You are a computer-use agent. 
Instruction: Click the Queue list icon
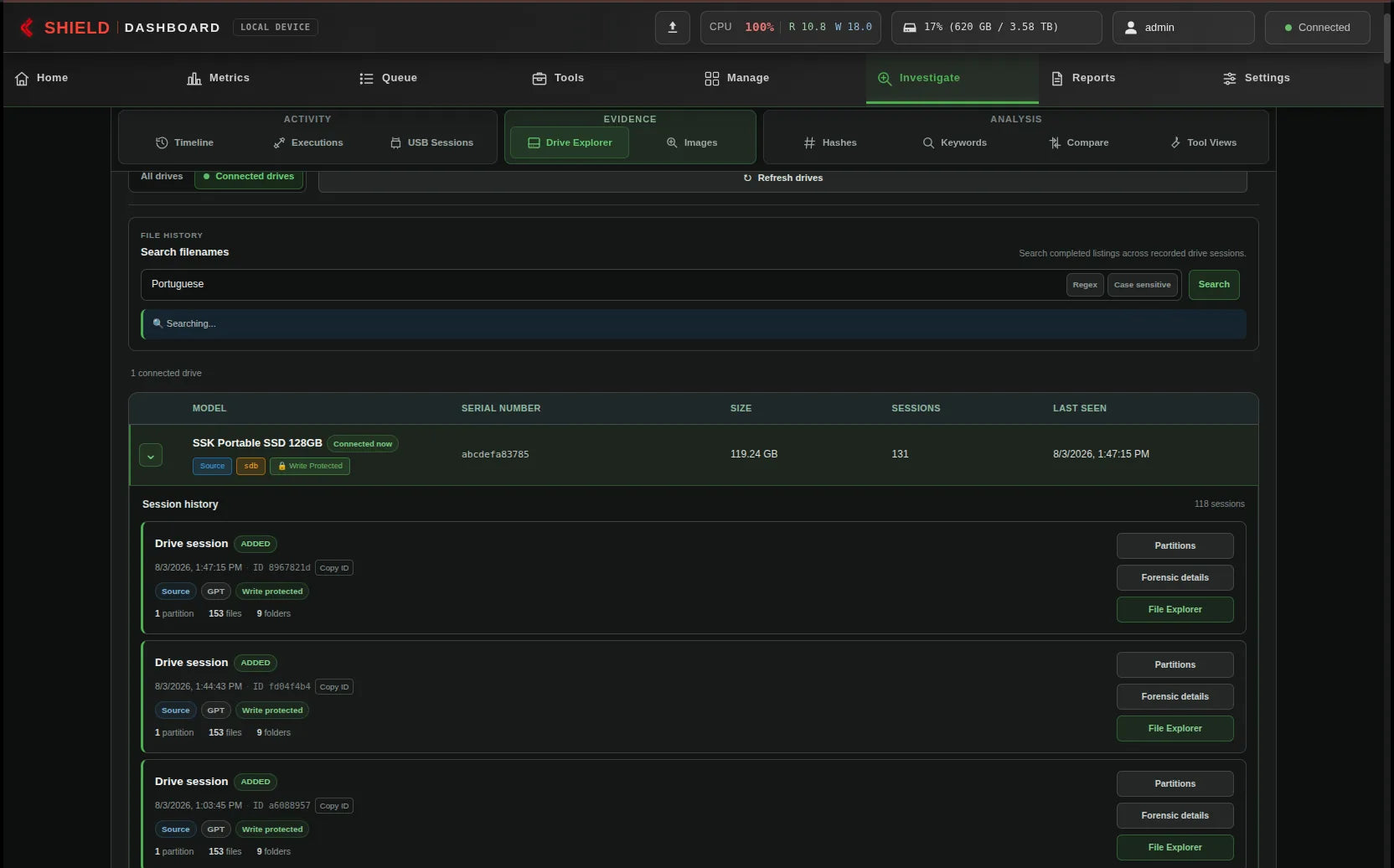366,79
